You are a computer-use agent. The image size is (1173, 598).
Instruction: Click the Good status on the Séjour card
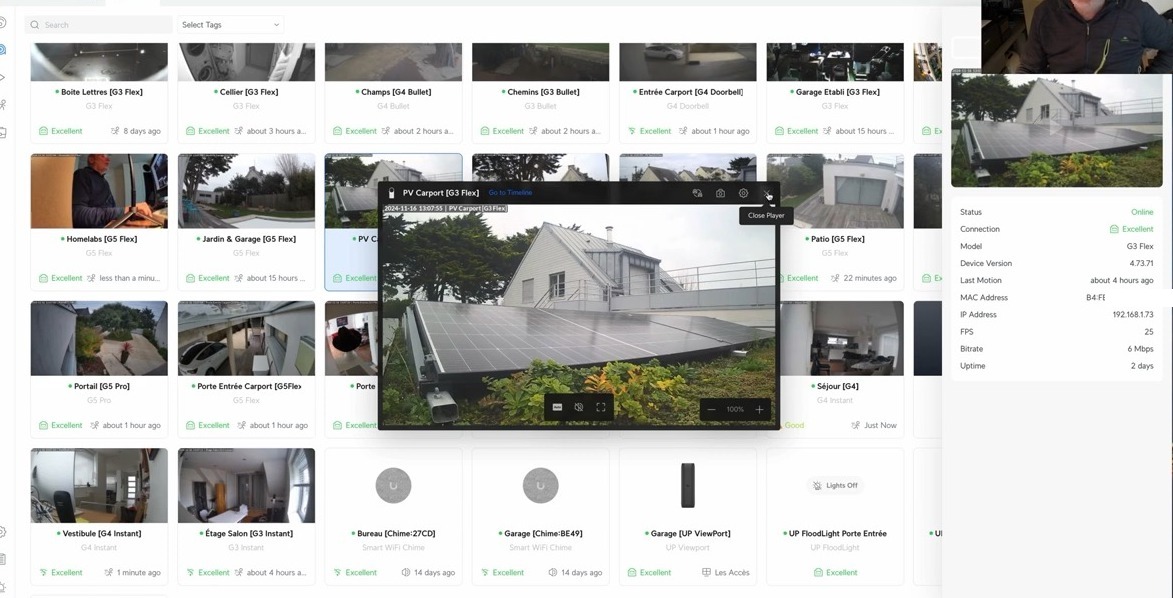(794, 425)
